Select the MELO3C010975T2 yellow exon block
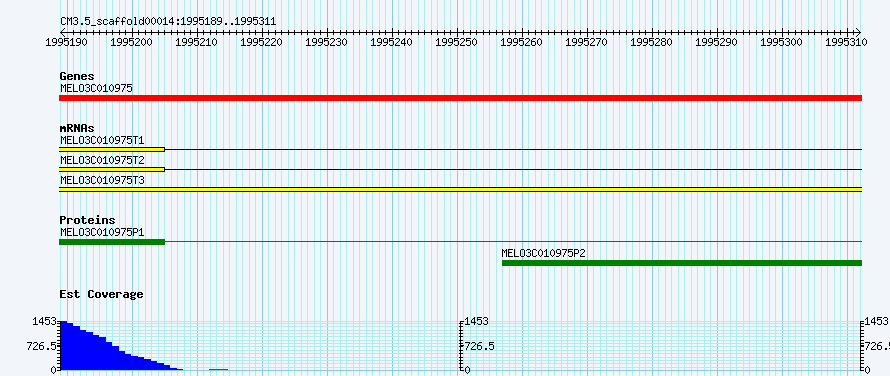 point(112,169)
